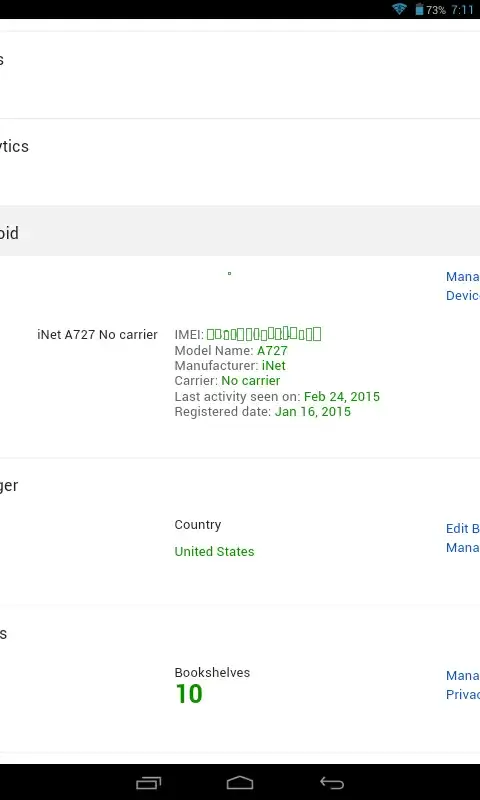Collapse the gray Android section header

pyautogui.click(x=240, y=233)
